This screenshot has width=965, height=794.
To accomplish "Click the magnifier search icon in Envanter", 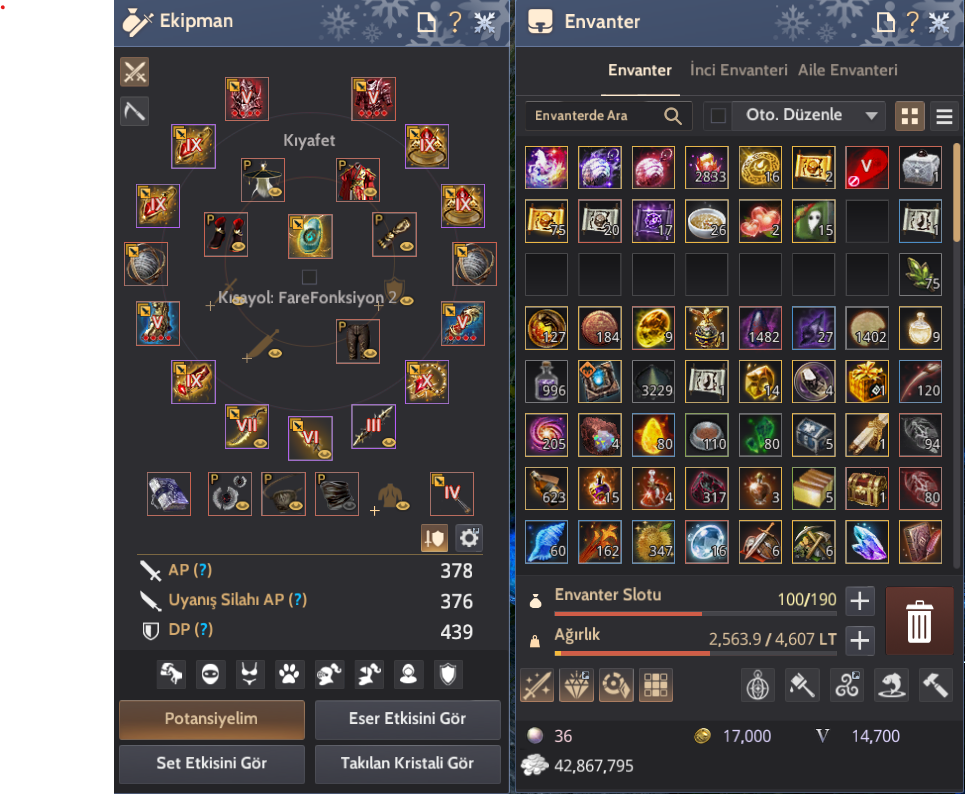I will 673,116.
